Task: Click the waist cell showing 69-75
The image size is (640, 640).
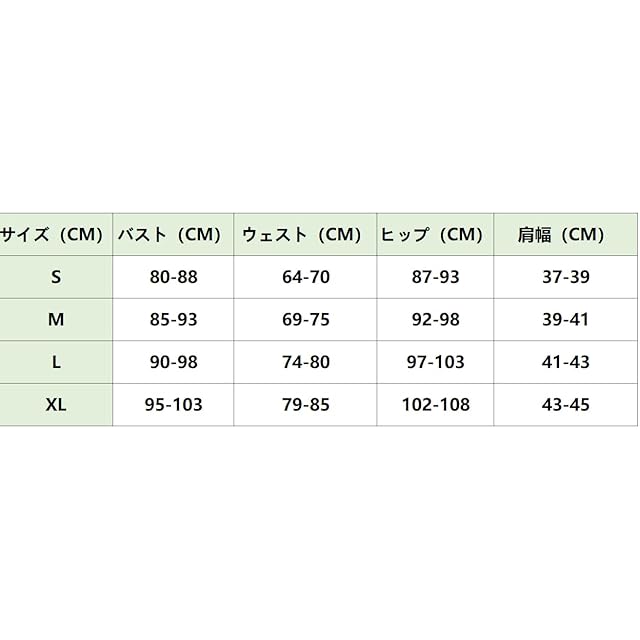Action: [306, 320]
